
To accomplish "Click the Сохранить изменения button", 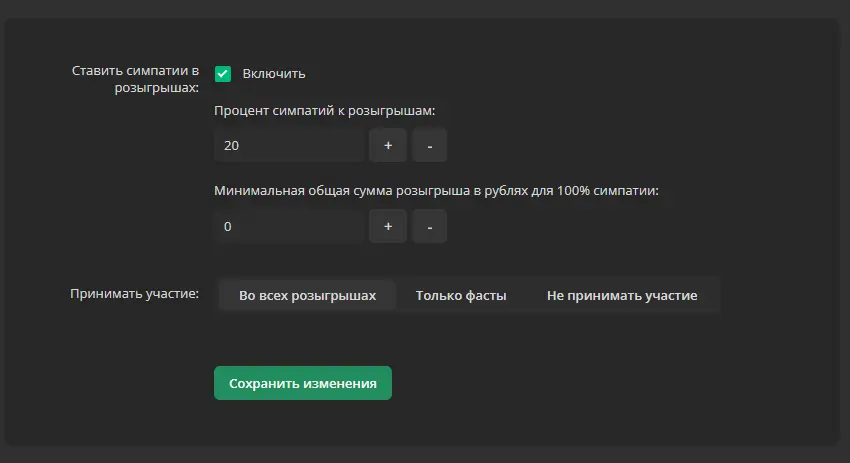I will pos(303,383).
